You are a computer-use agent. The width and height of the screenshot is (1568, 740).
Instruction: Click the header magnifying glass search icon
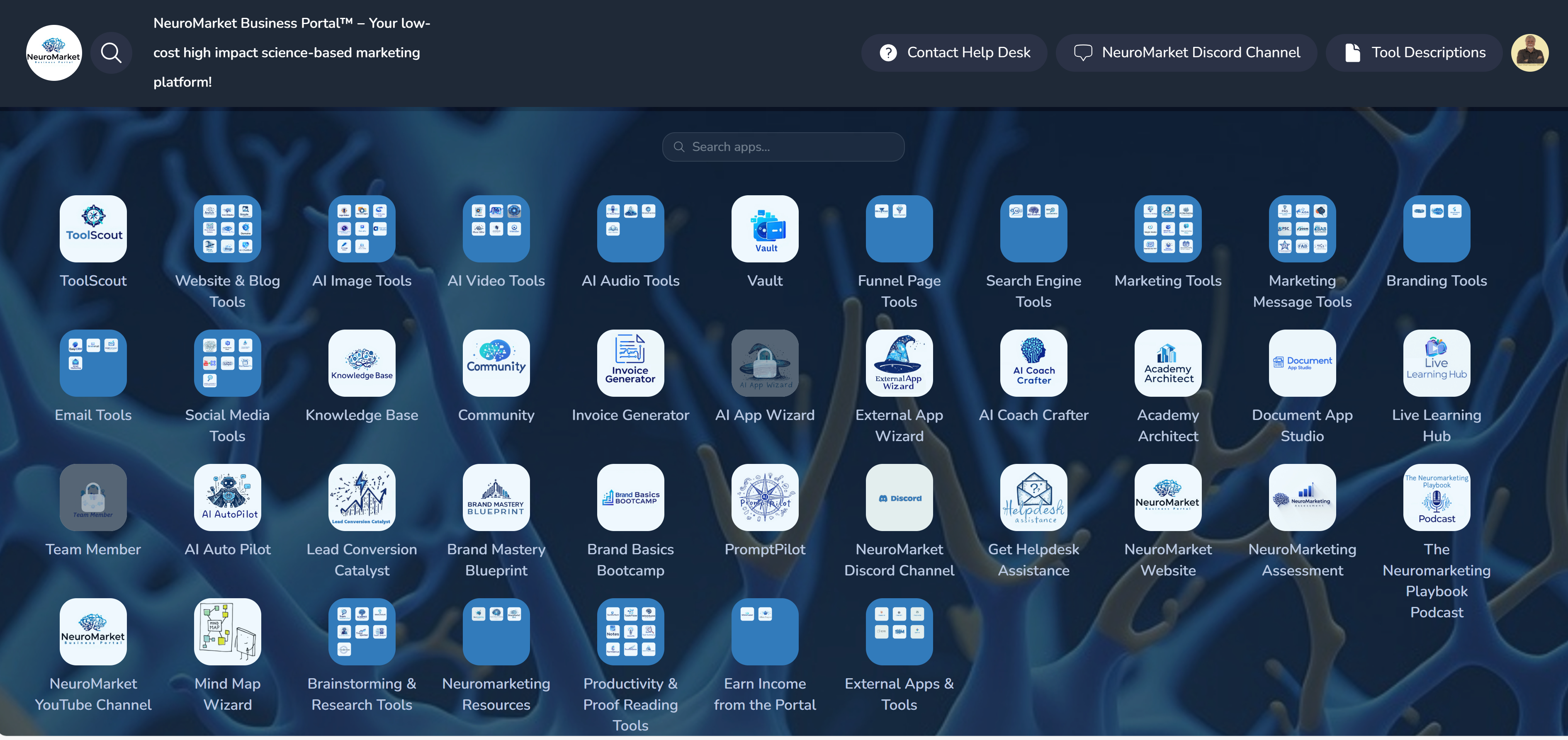pyautogui.click(x=111, y=53)
